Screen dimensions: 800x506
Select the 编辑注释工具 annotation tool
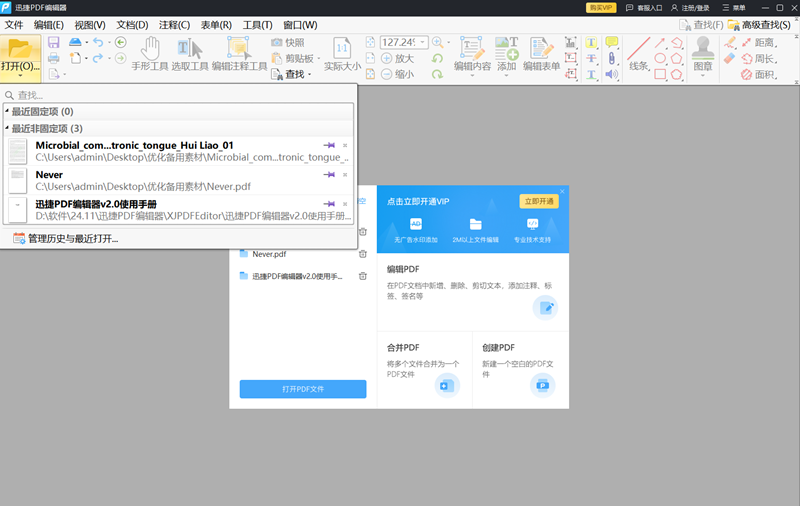pos(239,54)
